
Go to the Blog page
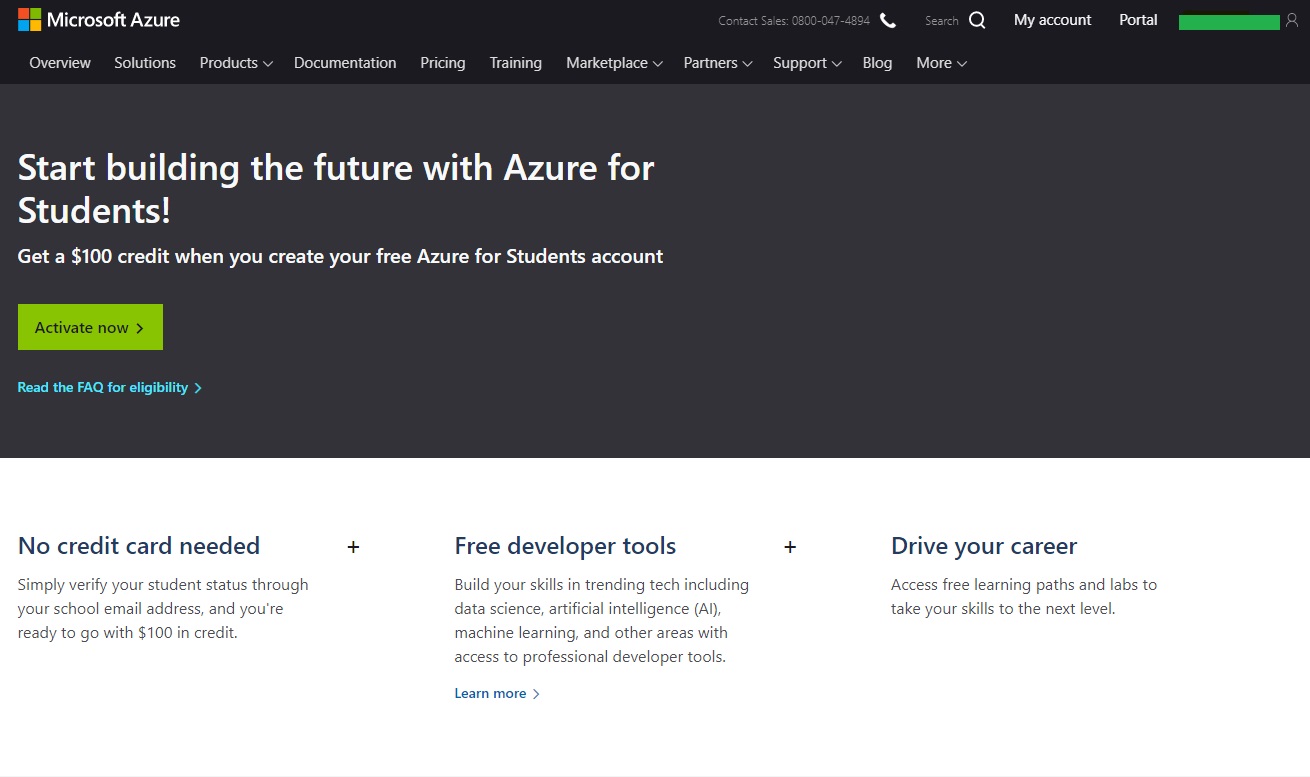click(x=877, y=63)
